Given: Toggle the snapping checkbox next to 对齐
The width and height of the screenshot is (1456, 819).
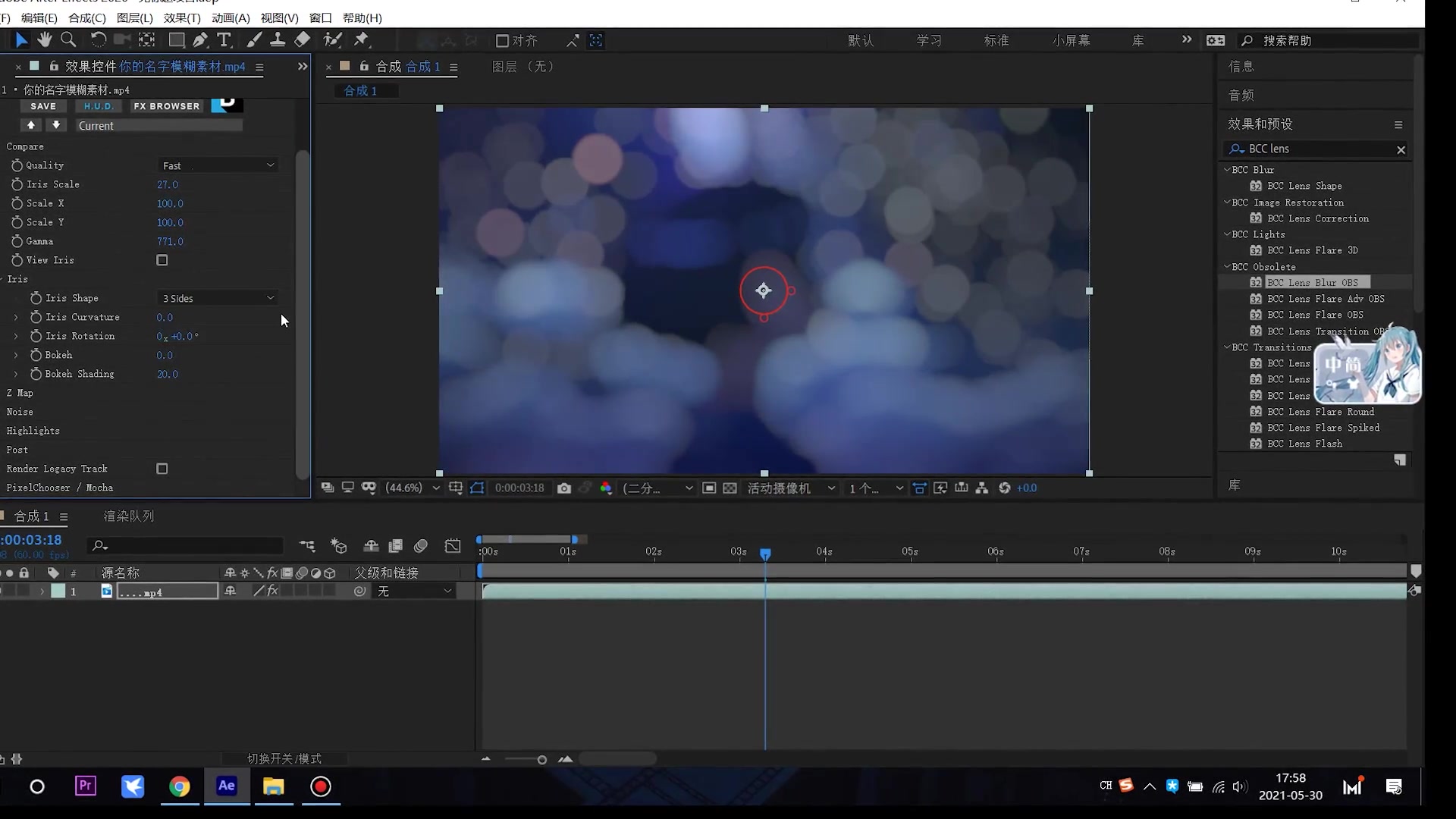Looking at the screenshot, I should 502,40.
